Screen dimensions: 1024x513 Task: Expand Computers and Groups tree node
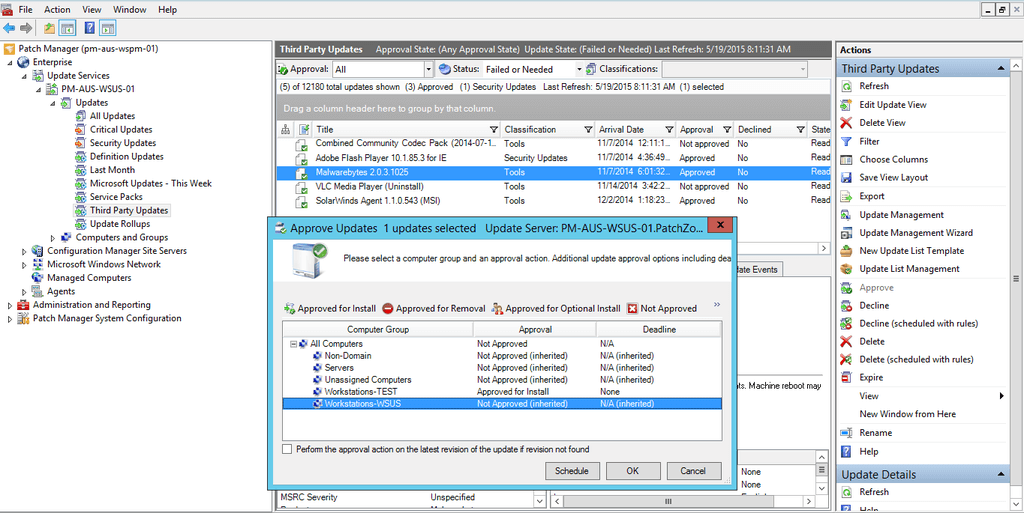(x=53, y=238)
